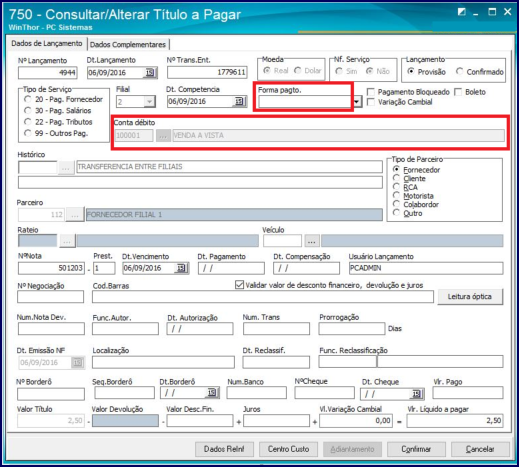Open the Dt.Borderô calendar picker
Viewport: 519px width, 467px height.
pos(212,393)
